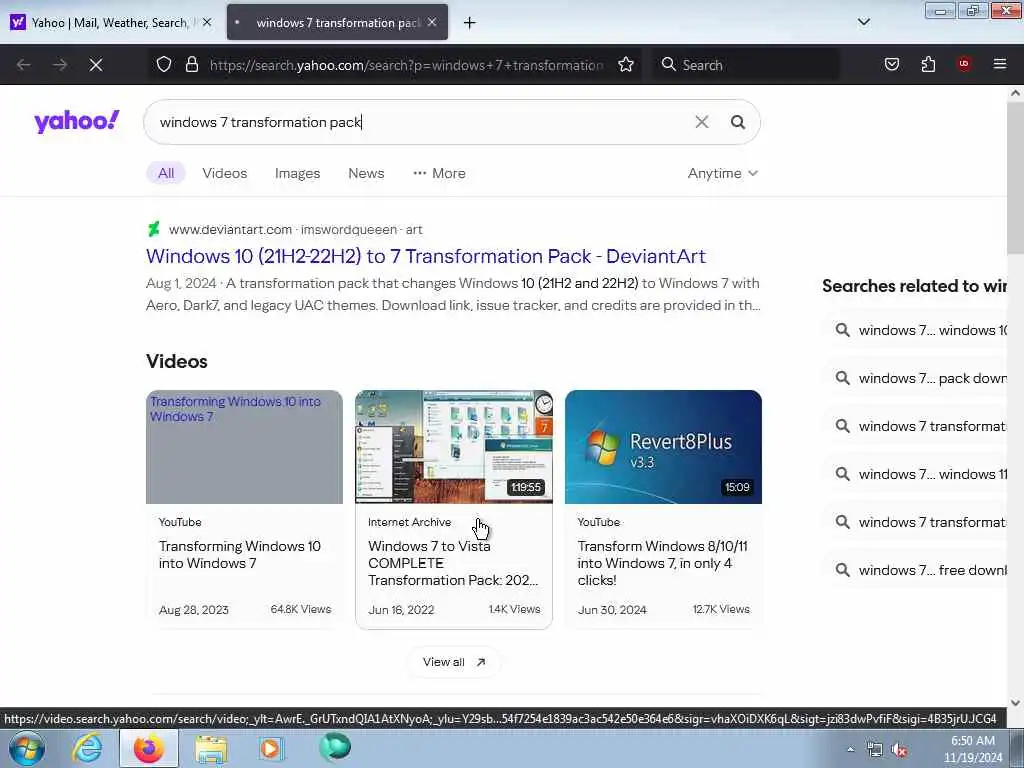Open the Windows 7 to Vista video thumbnail
Viewport: 1024px width, 768px height.
(454, 447)
